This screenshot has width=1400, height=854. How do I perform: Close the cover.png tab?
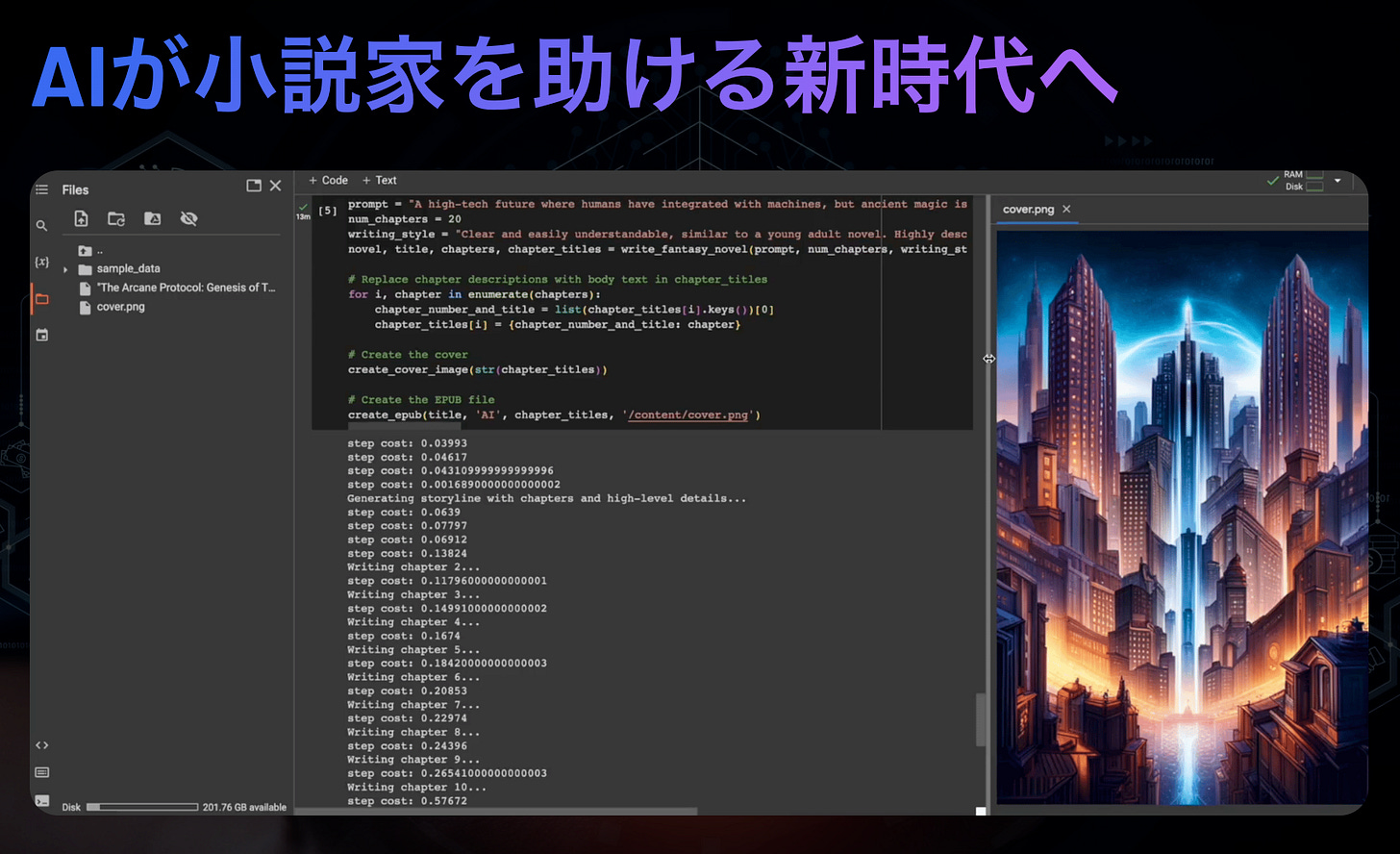click(1066, 209)
